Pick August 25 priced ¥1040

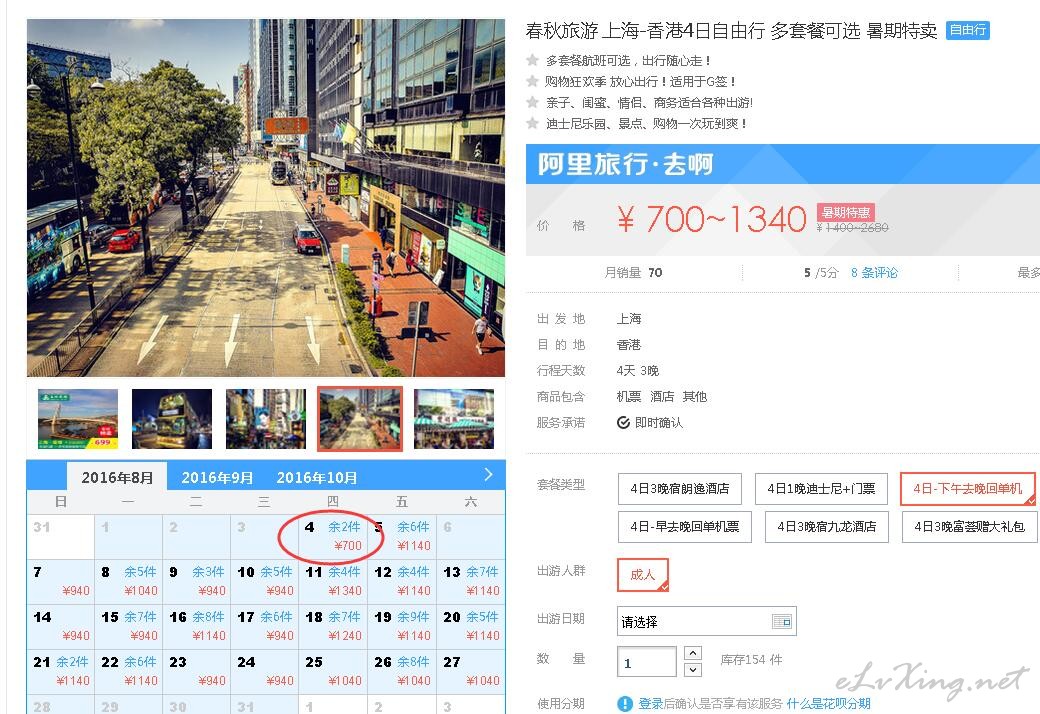(x=332, y=672)
